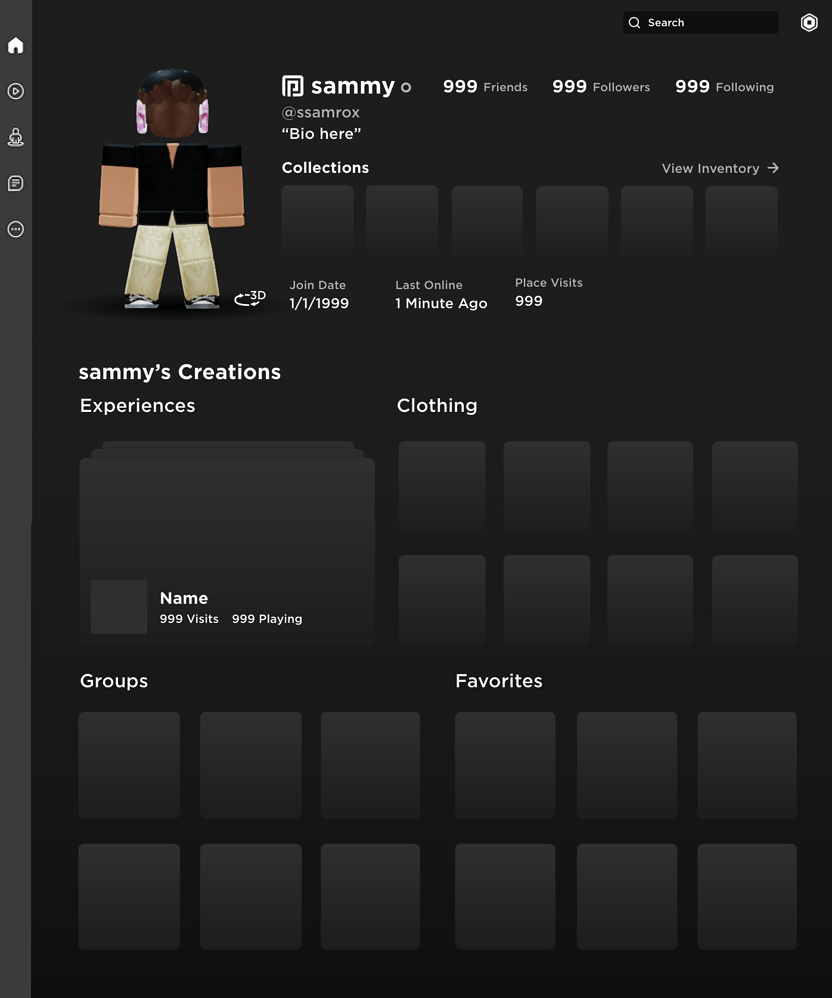
Task: Click the avatar character image
Action: [172, 188]
